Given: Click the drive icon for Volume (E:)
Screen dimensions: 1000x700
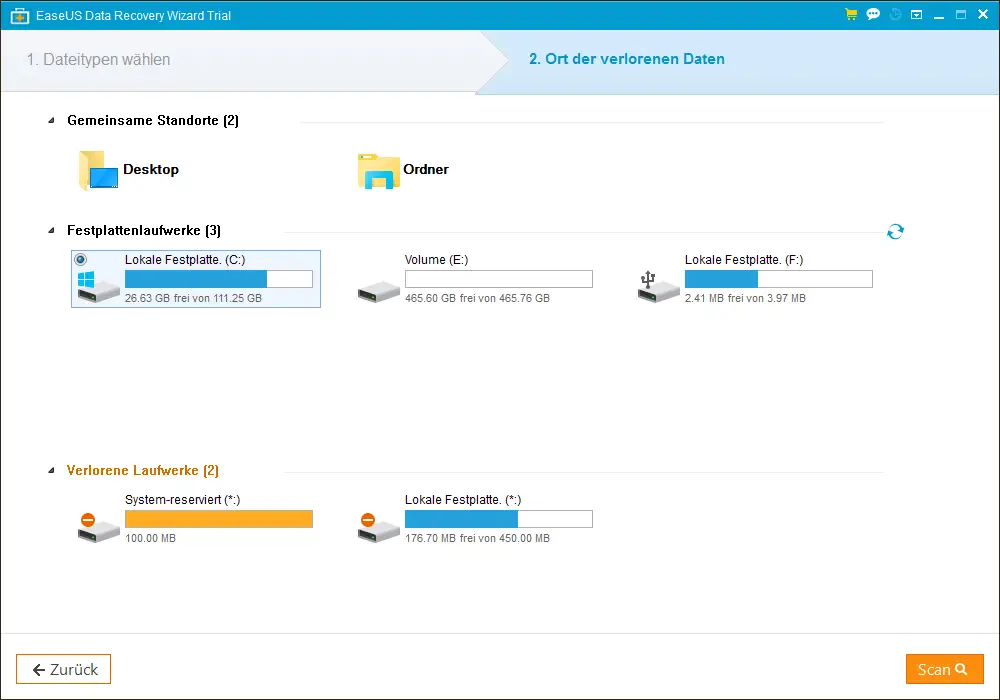Looking at the screenshot, I should (379, 291).
